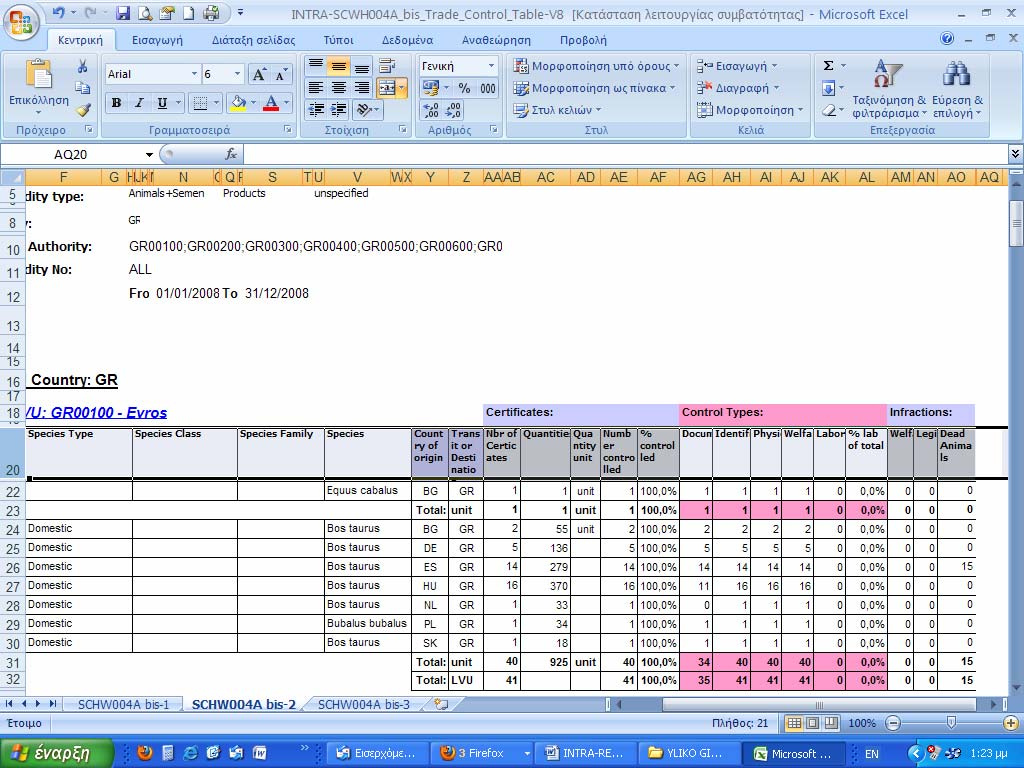The image size is (1024, 768).
Task: Increase decimal places
Action: [x=431, y=110]
